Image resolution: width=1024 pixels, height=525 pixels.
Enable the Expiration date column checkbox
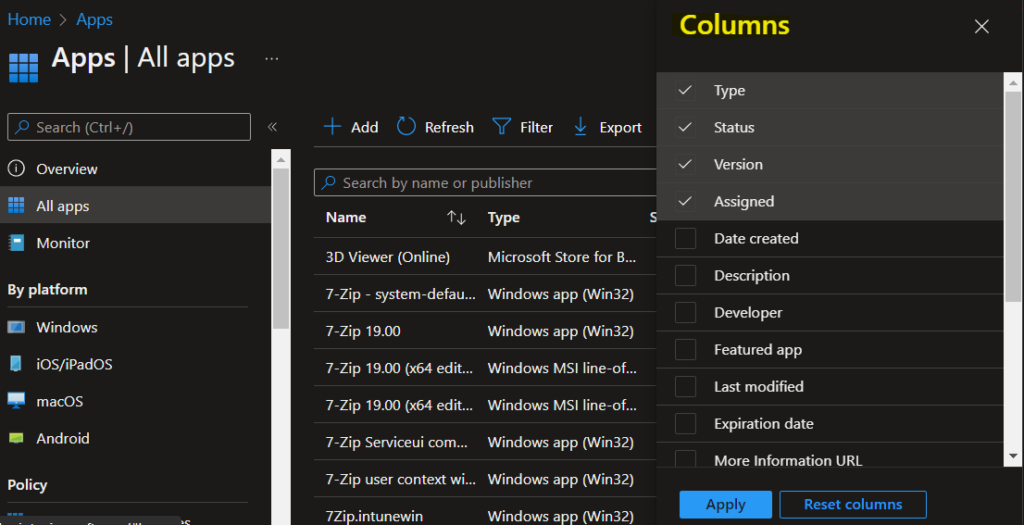685,424
